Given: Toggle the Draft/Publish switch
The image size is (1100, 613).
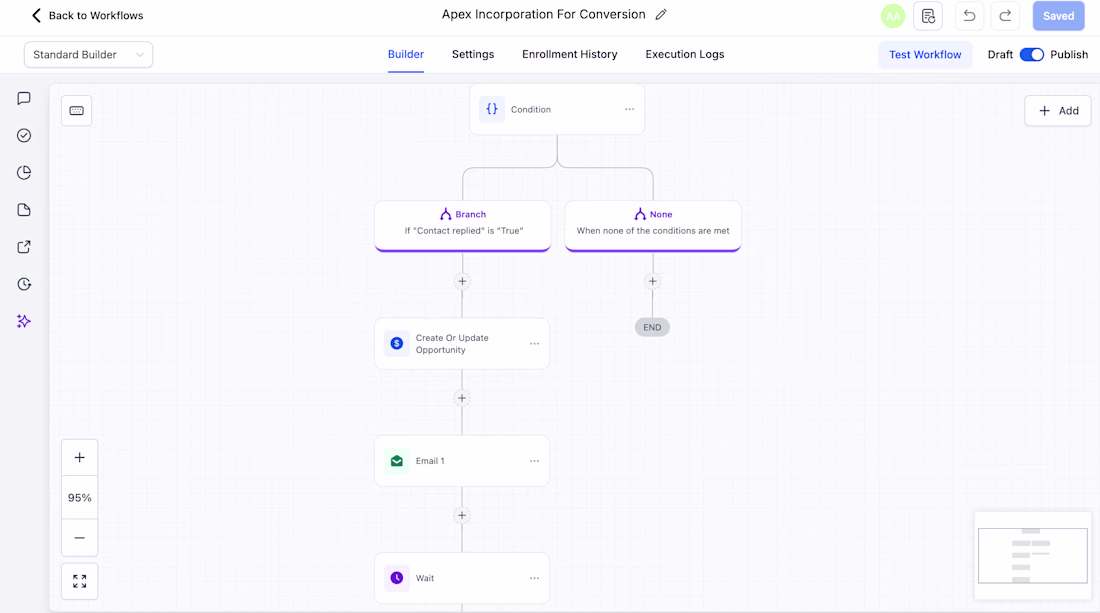Looking at the screenshot, I should 1031,55.
